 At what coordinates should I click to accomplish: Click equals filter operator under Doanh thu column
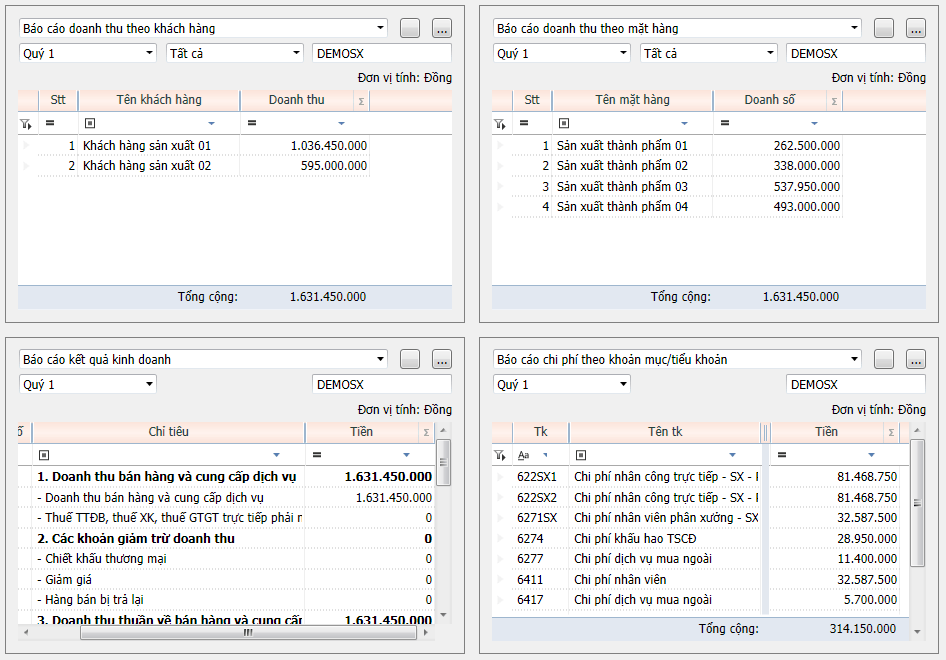[x=252, y=123]
